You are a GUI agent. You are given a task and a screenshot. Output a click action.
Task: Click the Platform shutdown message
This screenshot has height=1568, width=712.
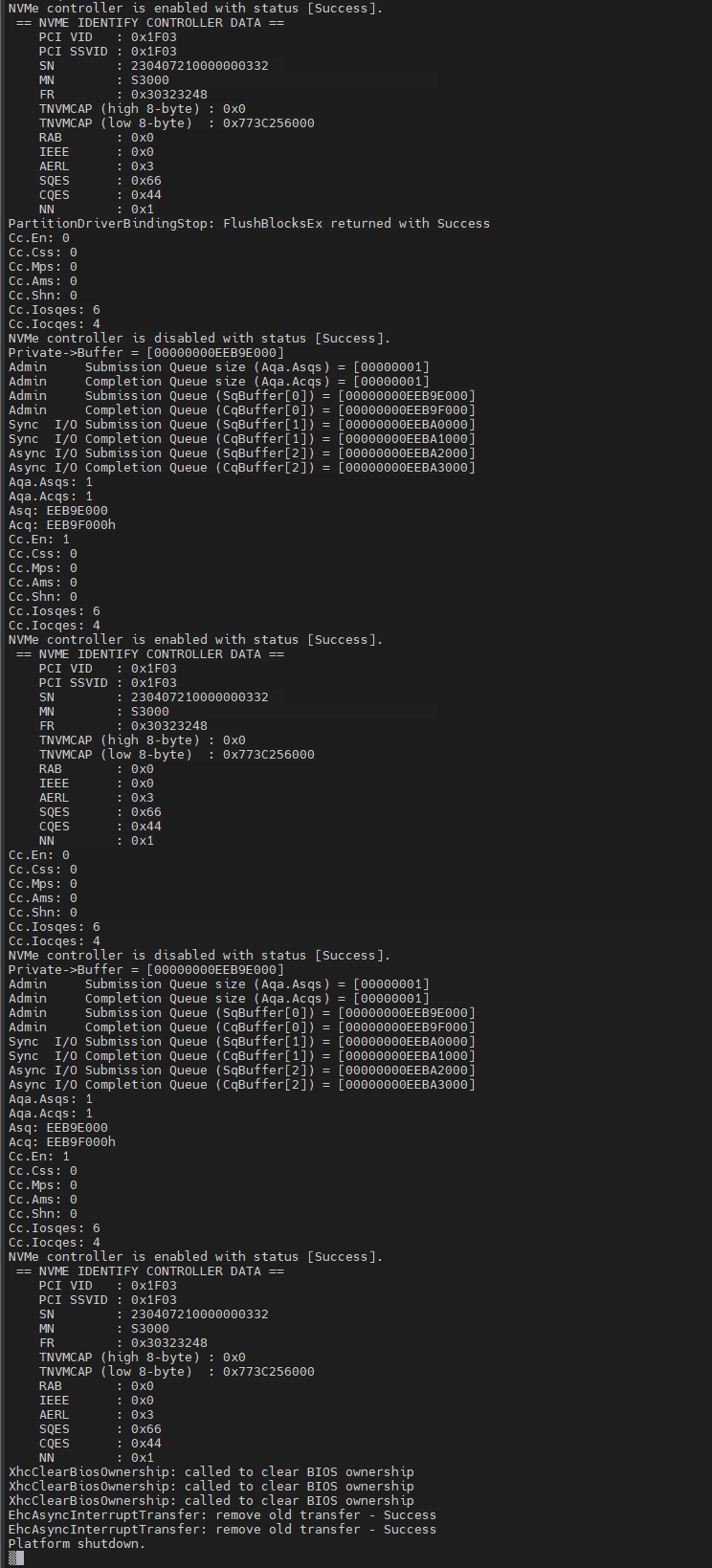tap(77, 1544)
